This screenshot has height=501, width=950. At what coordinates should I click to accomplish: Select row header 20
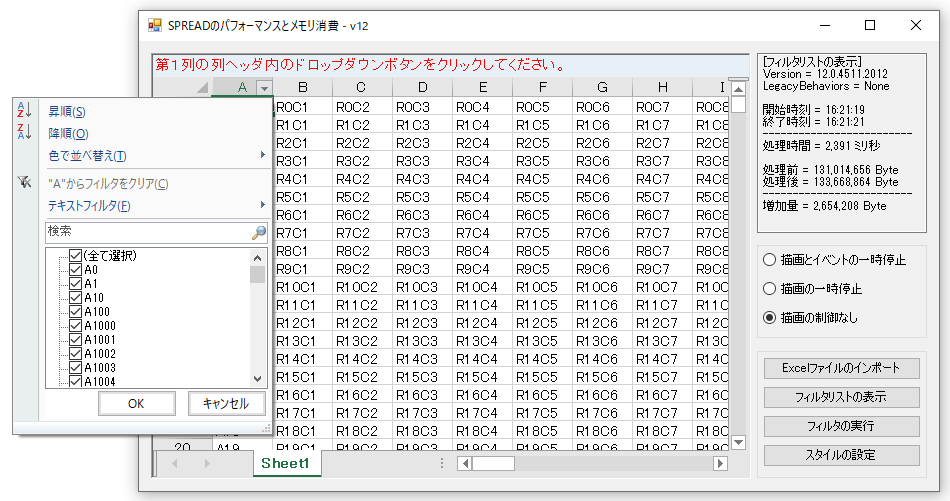pos(182,446)
